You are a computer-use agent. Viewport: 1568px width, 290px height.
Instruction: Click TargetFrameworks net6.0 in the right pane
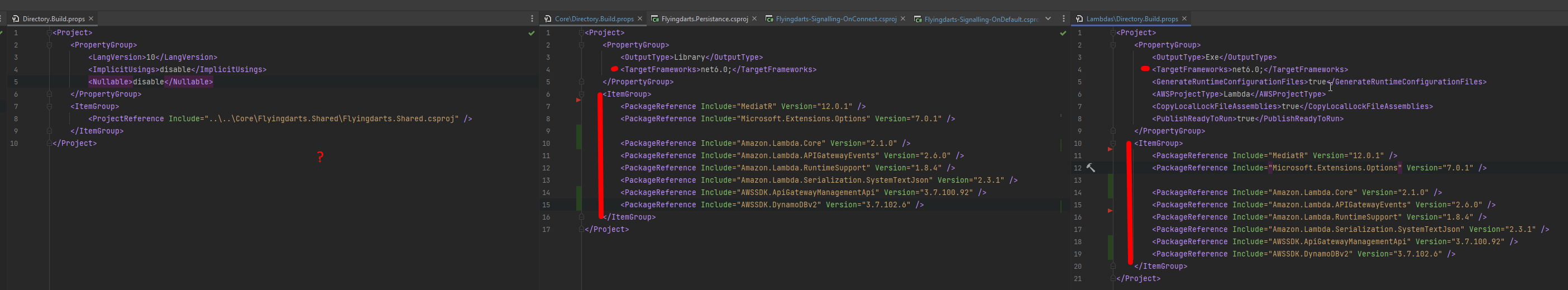point(1250,69)
